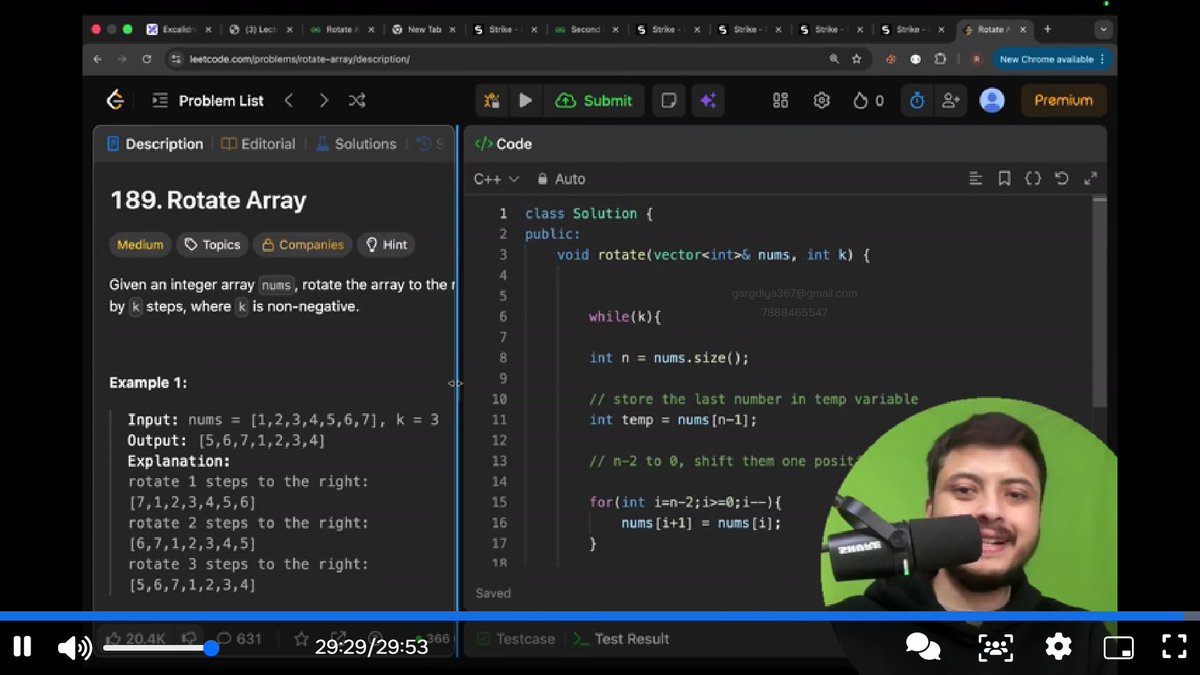Open the chat bubbles icon in player
This screenshot has height=675, width=1200.
pos(922,646)
